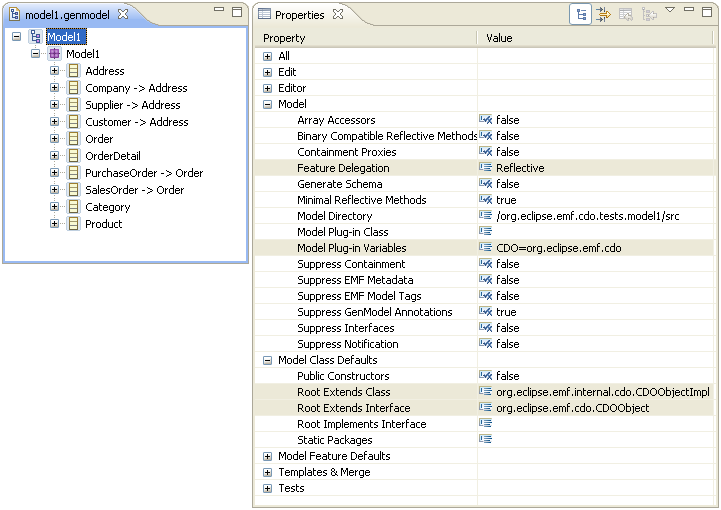This screenshot has height=510, width=721.
Task: Click the Model1 package icon
Action: (x=54, y=54)
